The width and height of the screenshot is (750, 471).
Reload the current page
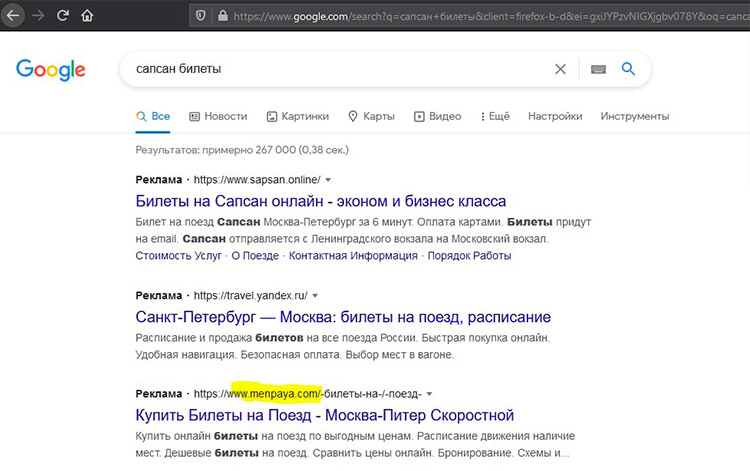(x=63, y=15)
